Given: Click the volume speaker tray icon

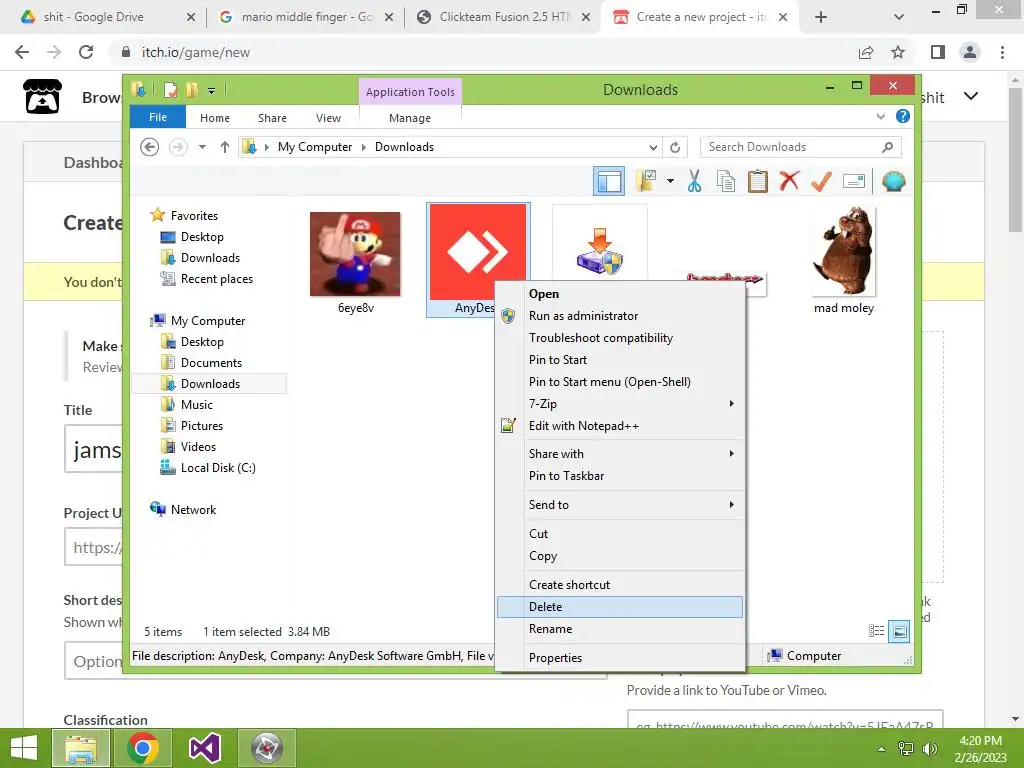Looking at the screenshot, I should click(x=929, y=749).
